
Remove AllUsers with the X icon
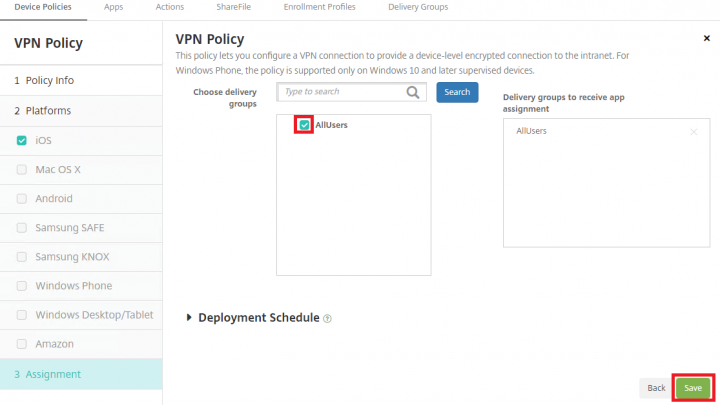click(x=693, y=132)
